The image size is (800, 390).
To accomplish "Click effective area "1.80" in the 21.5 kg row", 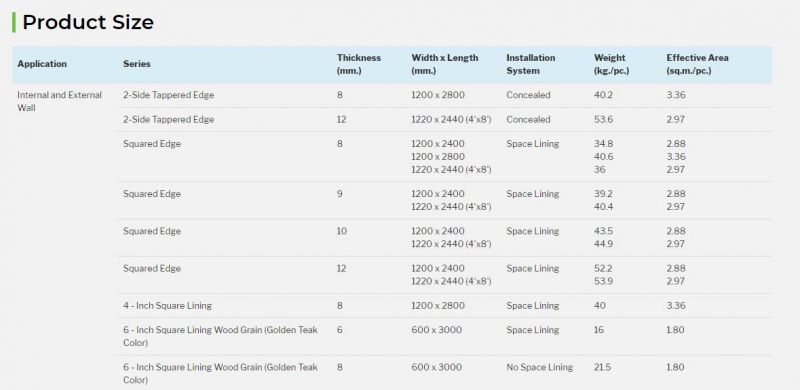I will tap(675, 368).
